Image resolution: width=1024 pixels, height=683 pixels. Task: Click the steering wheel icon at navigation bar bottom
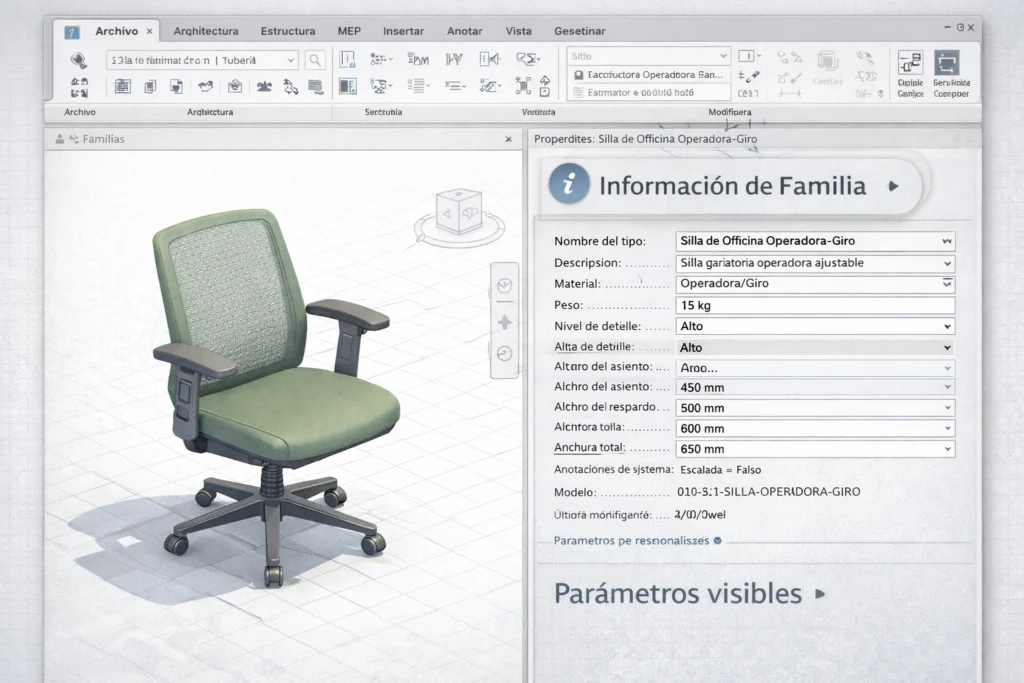pos(505,353)
